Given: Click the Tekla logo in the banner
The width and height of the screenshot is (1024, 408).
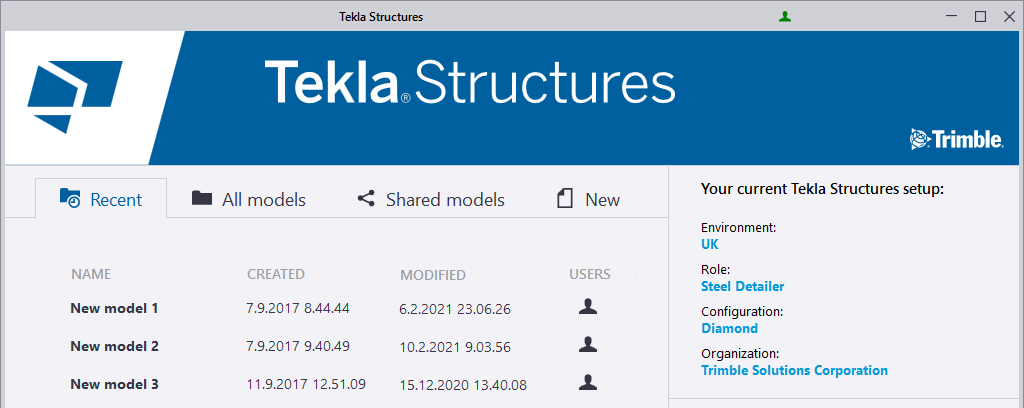Looking at the screenshot, I should point(74,97).
